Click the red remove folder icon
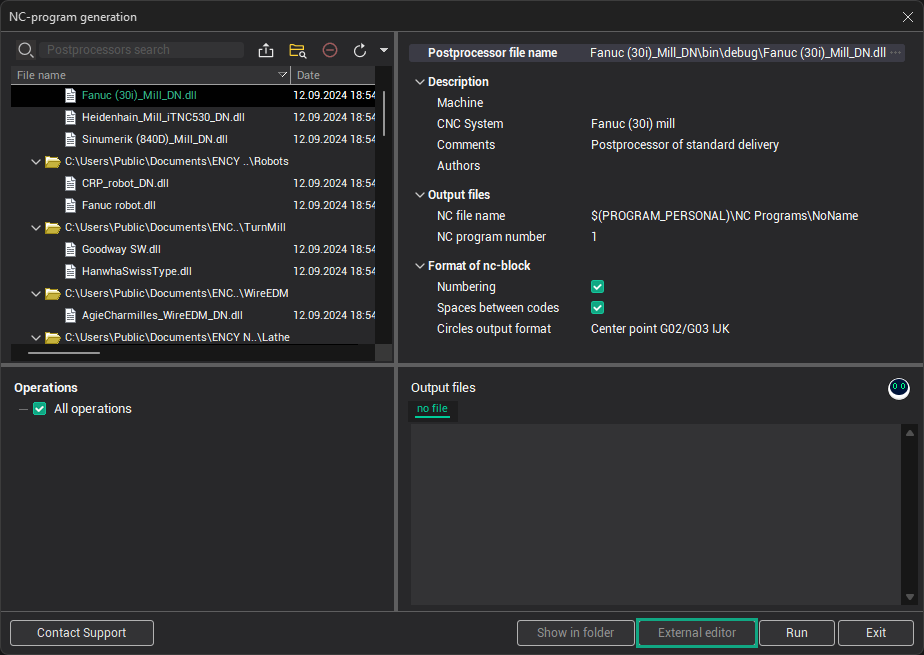This screenshot has width=924, height=655. point(330,50)
